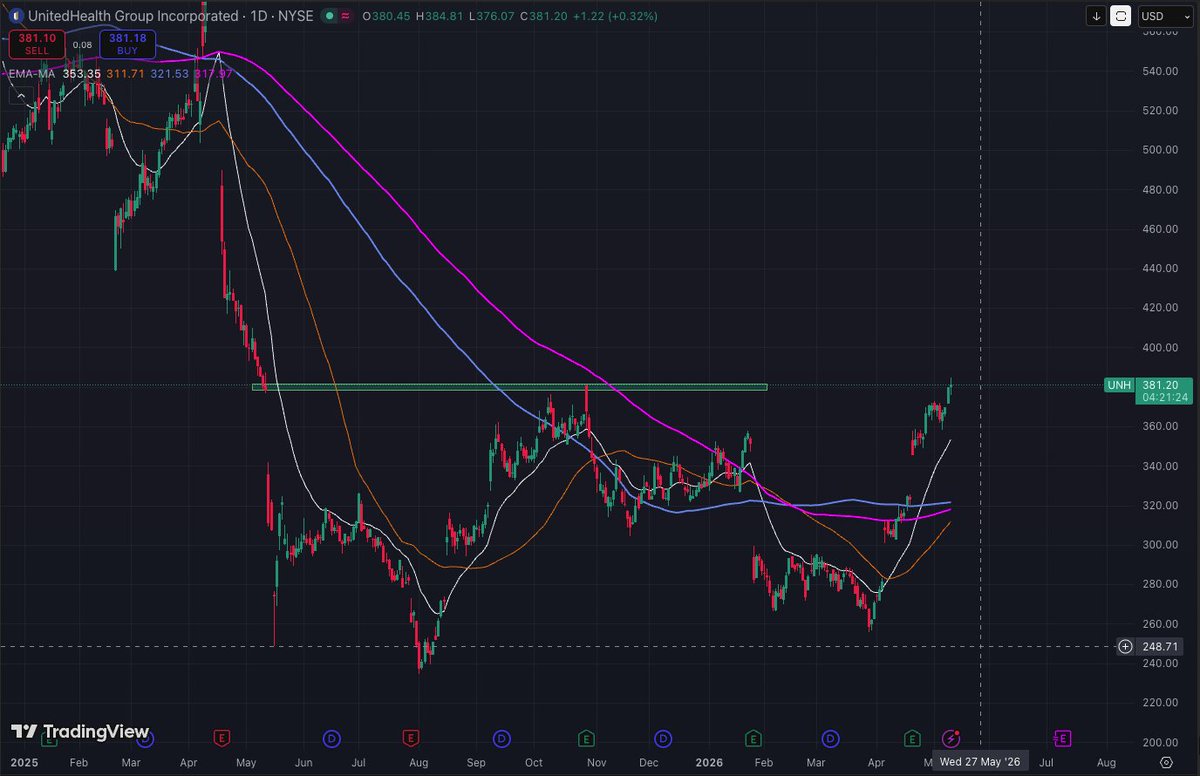Click the C381.20 close value
The height and width of the screenshot is (776, 1200).
point(545,16)
